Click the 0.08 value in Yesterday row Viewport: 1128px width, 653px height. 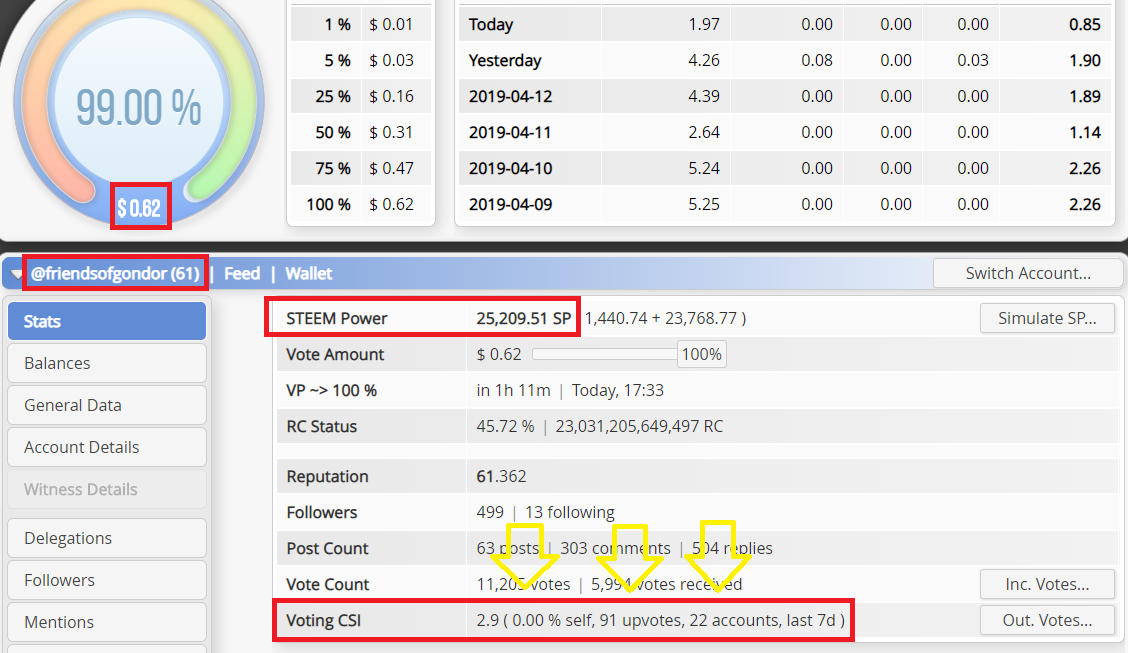[x=817, y=60]
